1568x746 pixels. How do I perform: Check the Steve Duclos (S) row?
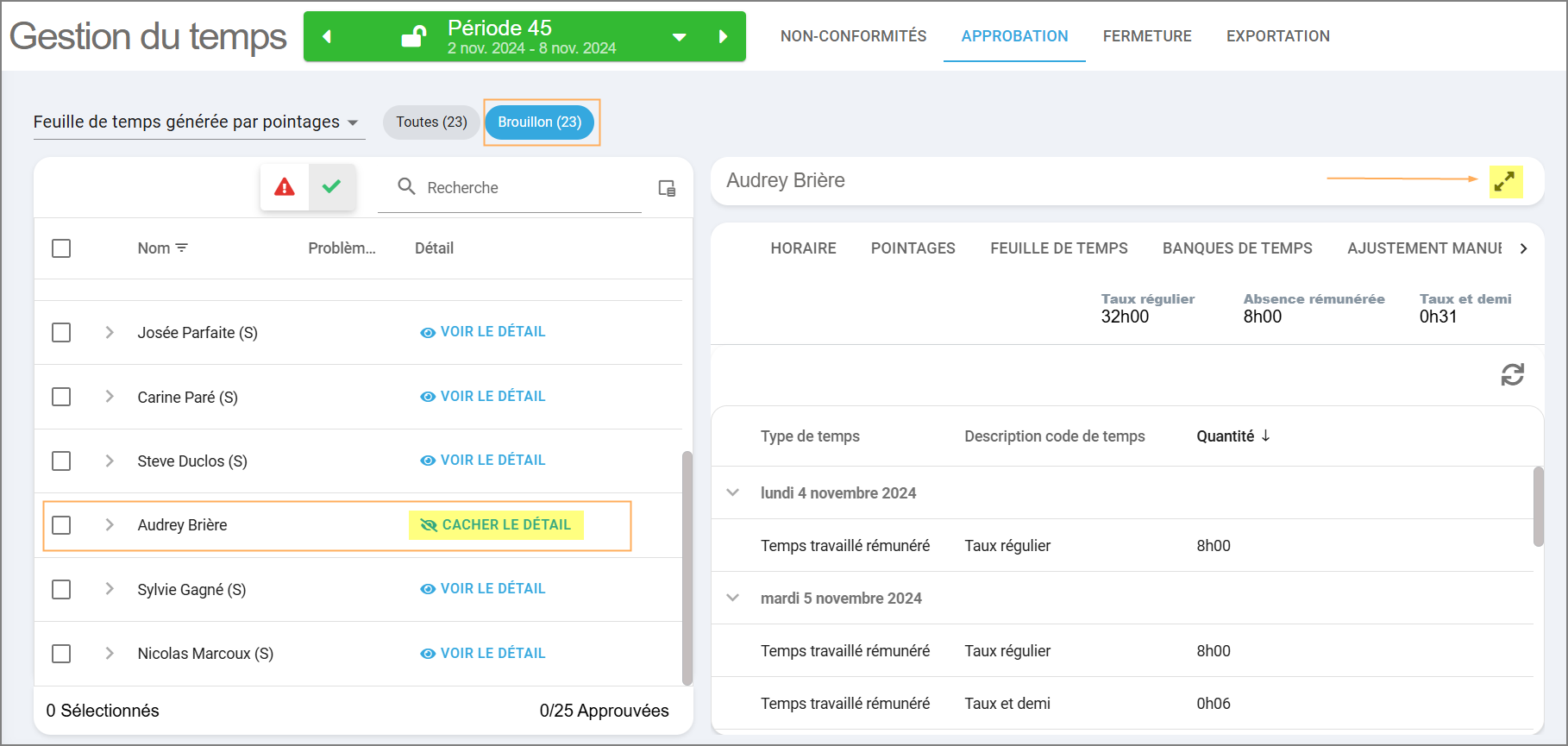[61, 461]
